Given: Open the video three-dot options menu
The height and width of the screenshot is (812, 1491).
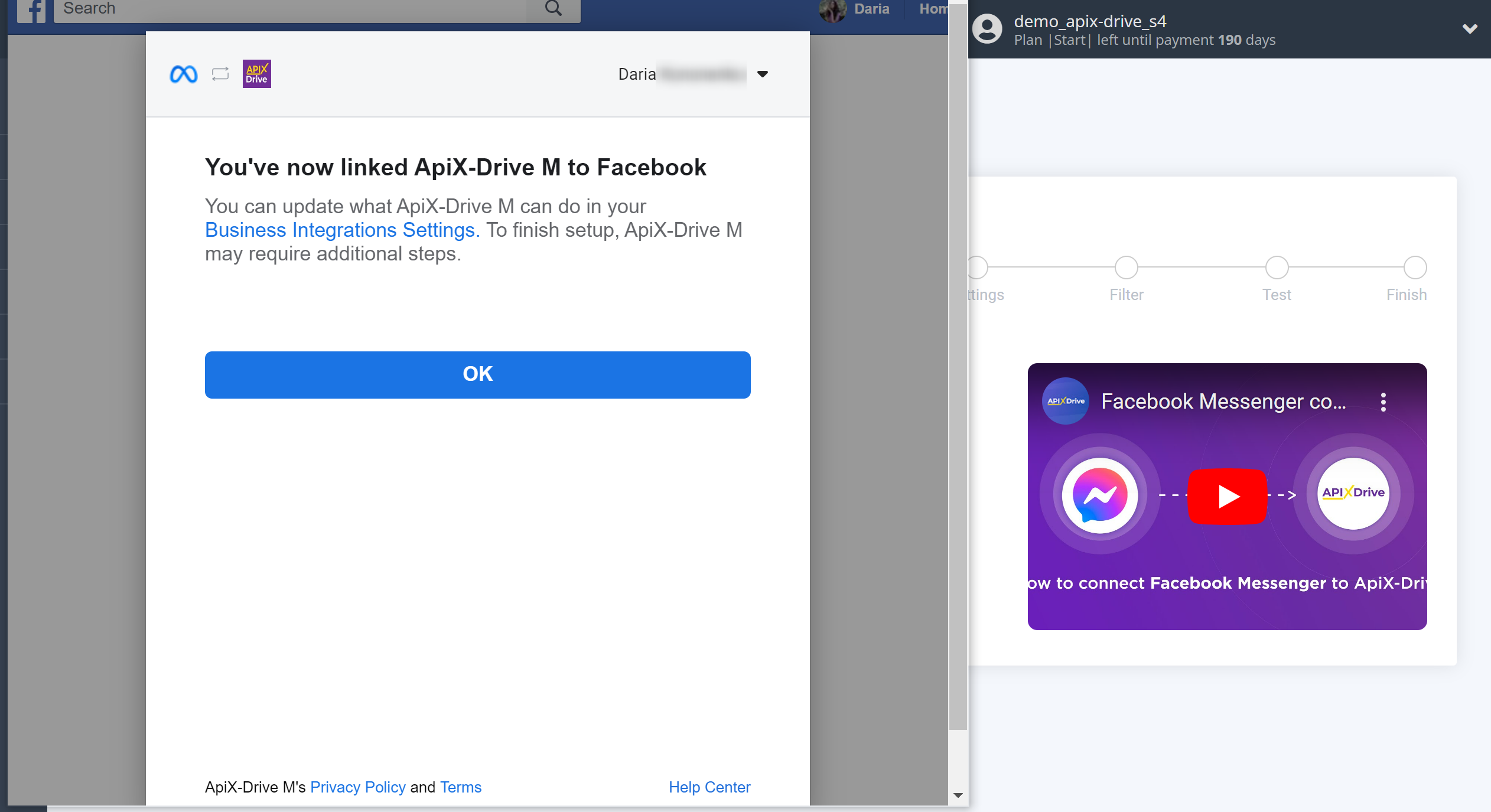Looking at the screenshot, I should point(1383,402).
